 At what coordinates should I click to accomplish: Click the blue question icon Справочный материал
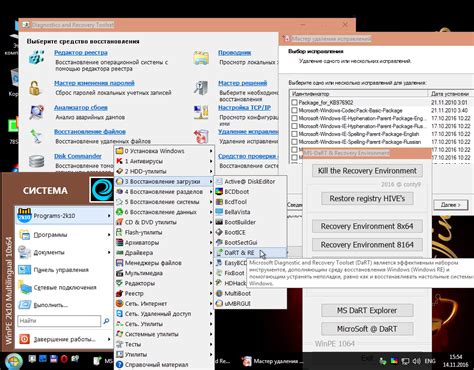119,365
